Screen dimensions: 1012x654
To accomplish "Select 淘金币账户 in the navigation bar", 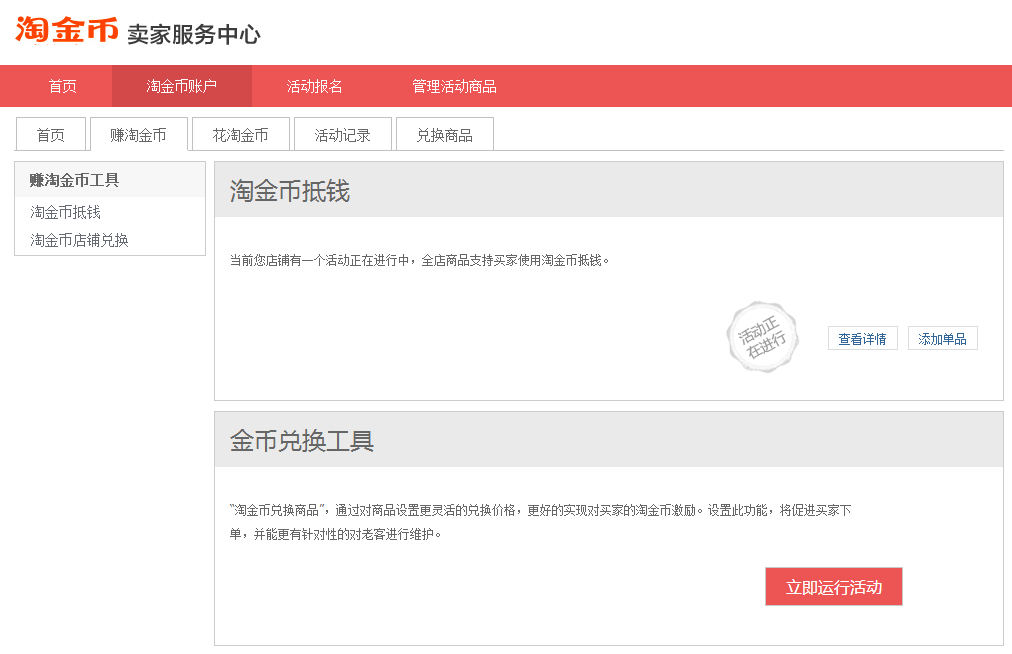I will coord(181,86).
